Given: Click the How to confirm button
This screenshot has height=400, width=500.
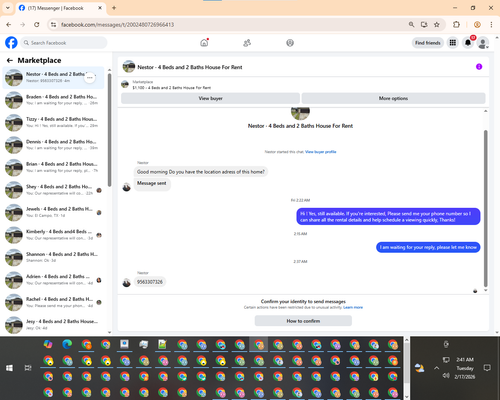Looking at the screenshot, I should [x=303, y=321].
